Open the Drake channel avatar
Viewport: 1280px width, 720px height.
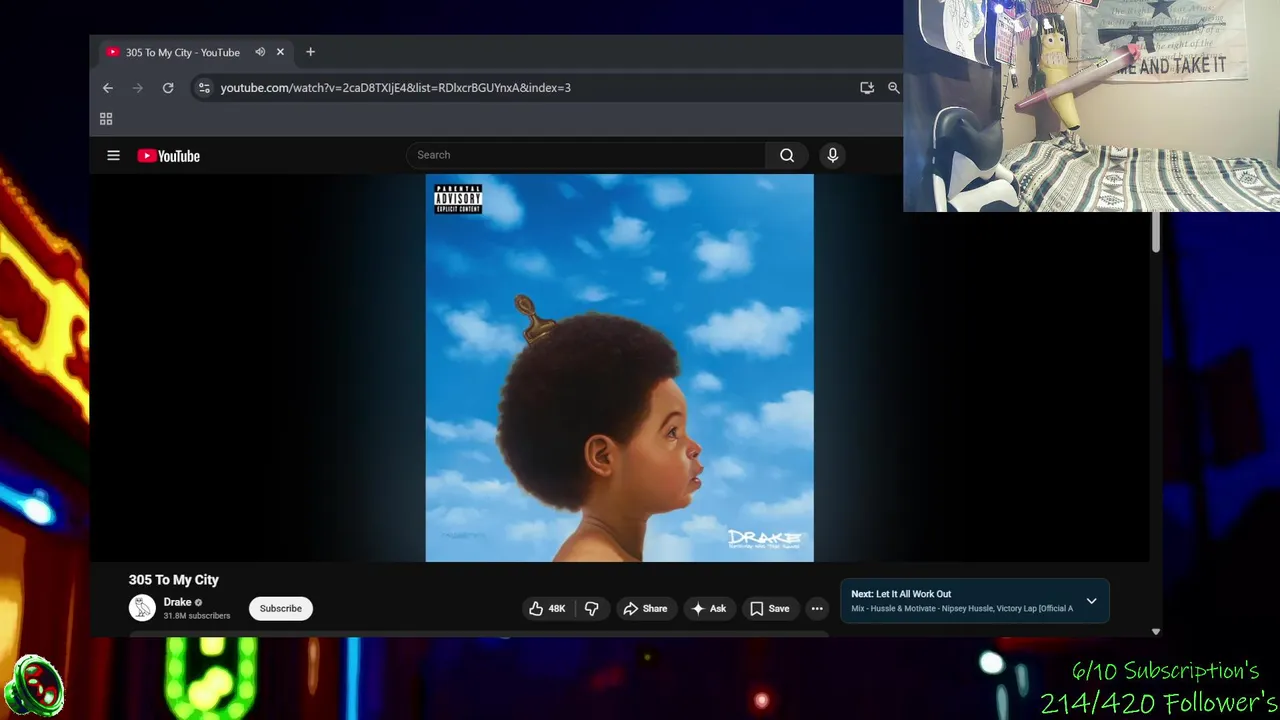pyautogui.click(x=143, y=608)
